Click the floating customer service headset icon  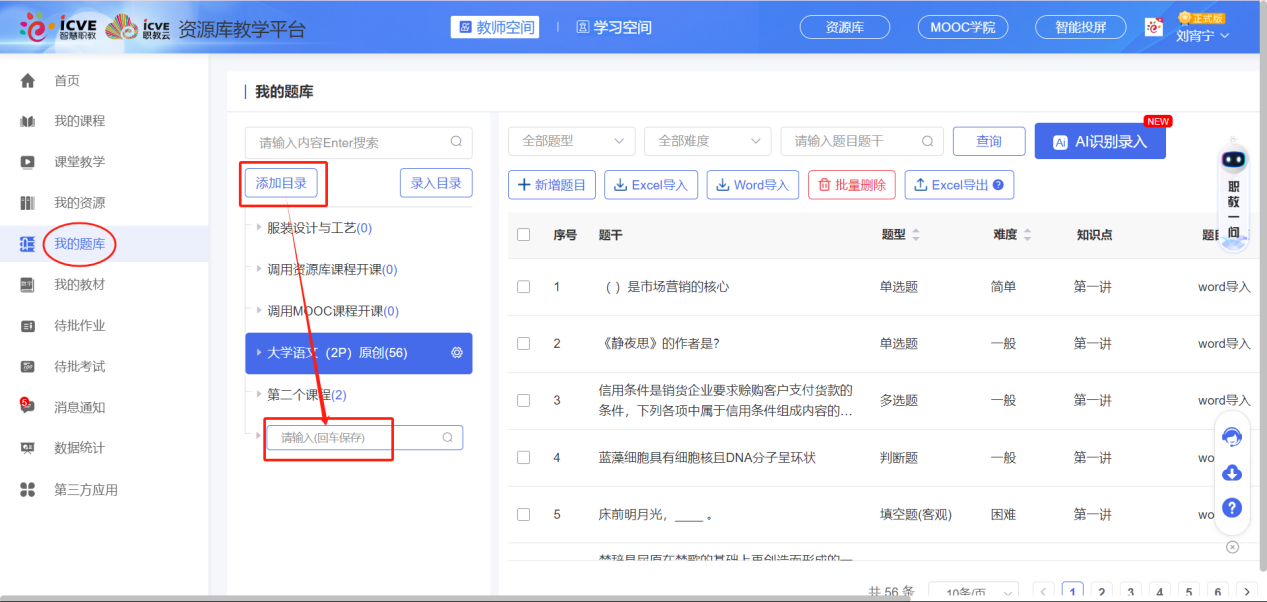1231,437
